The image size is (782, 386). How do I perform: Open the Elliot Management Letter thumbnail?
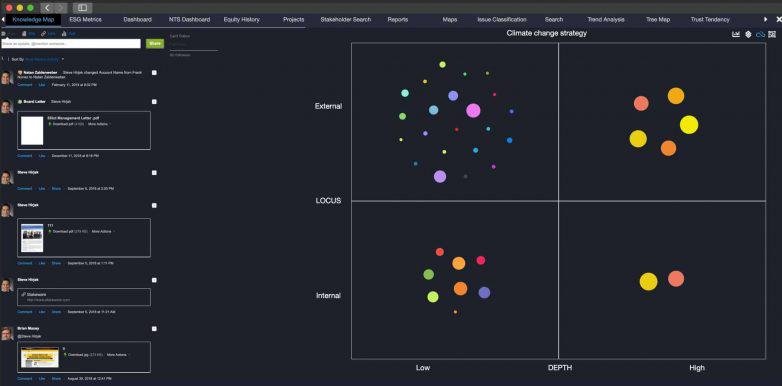(x=32, y=130)
